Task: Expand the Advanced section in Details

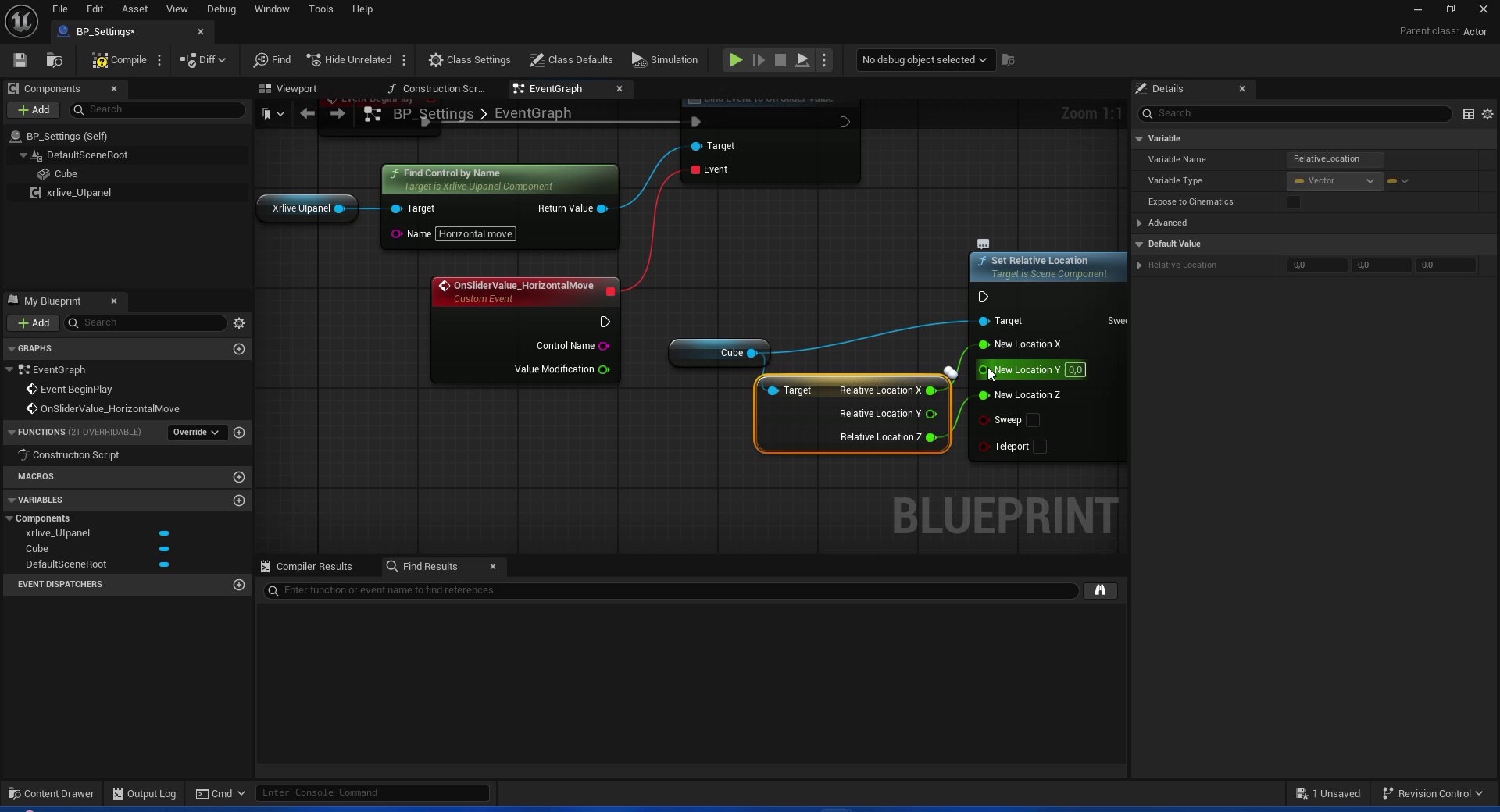Action: [1139, 223]
